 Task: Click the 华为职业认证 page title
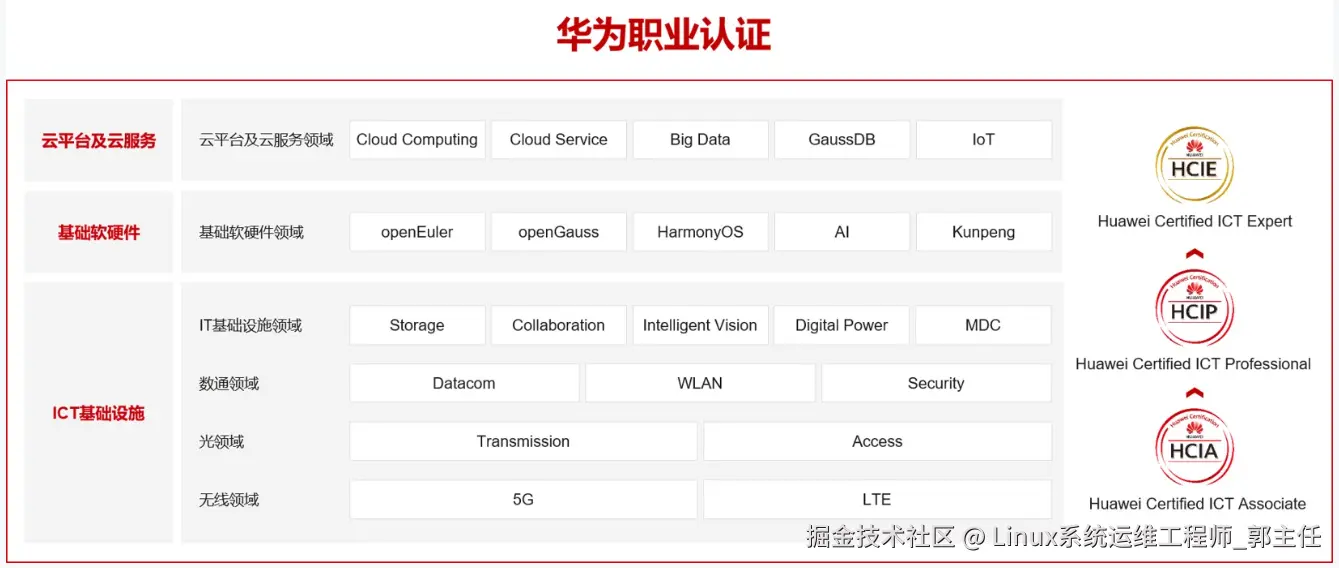point(664,35)
